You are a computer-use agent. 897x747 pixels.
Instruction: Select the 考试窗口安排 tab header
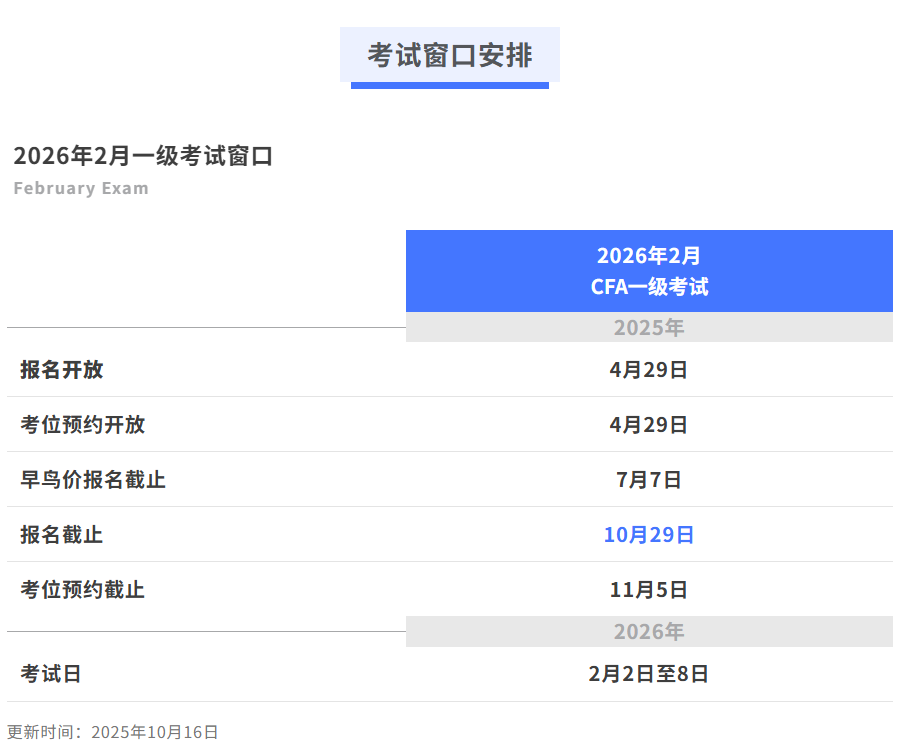448,57
